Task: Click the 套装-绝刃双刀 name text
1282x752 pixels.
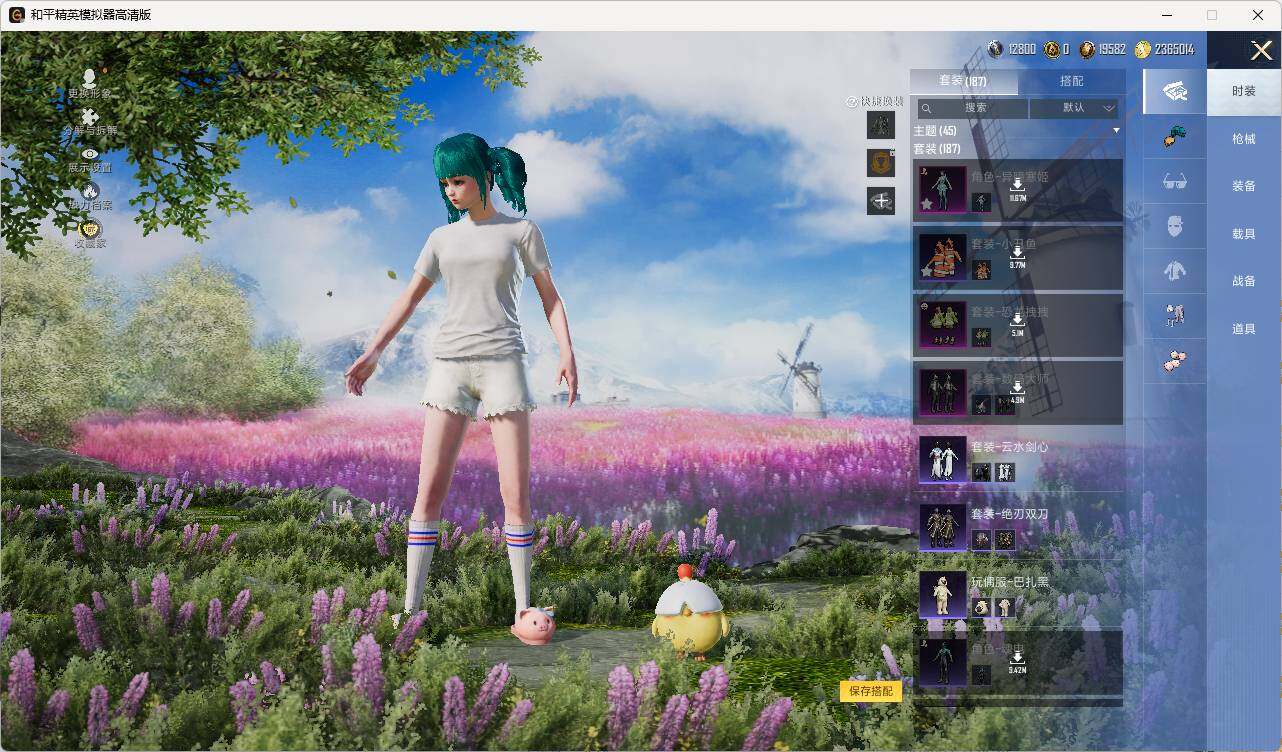Action: point(1009,514)
